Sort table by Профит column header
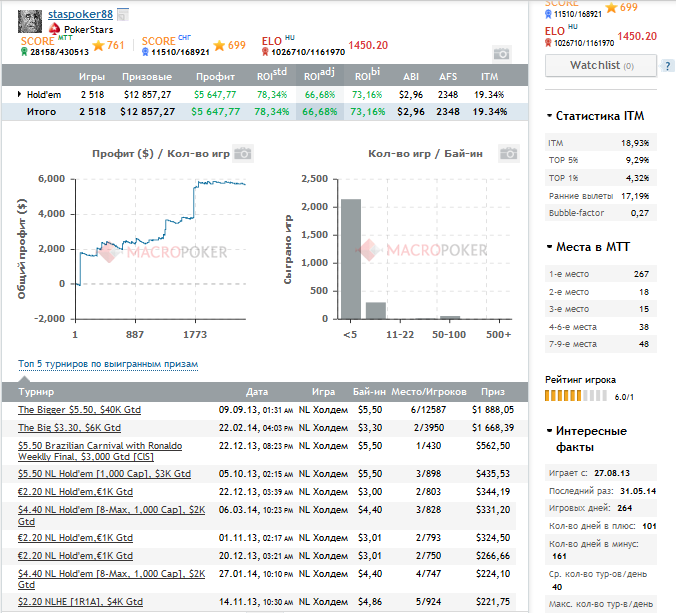This screenshot has height=613, width=676. (215, 76)
